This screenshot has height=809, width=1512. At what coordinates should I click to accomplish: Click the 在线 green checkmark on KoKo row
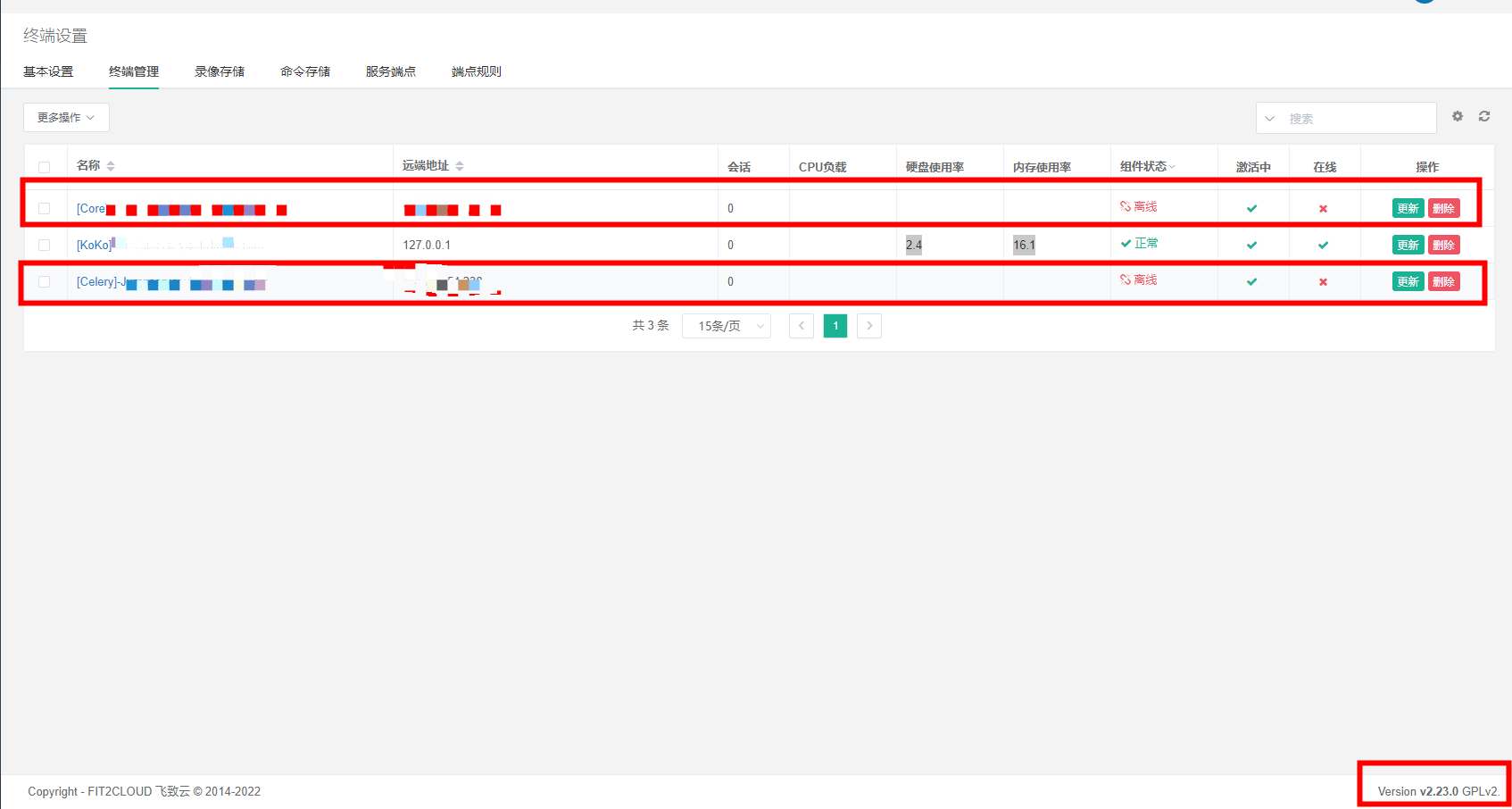1323,244
